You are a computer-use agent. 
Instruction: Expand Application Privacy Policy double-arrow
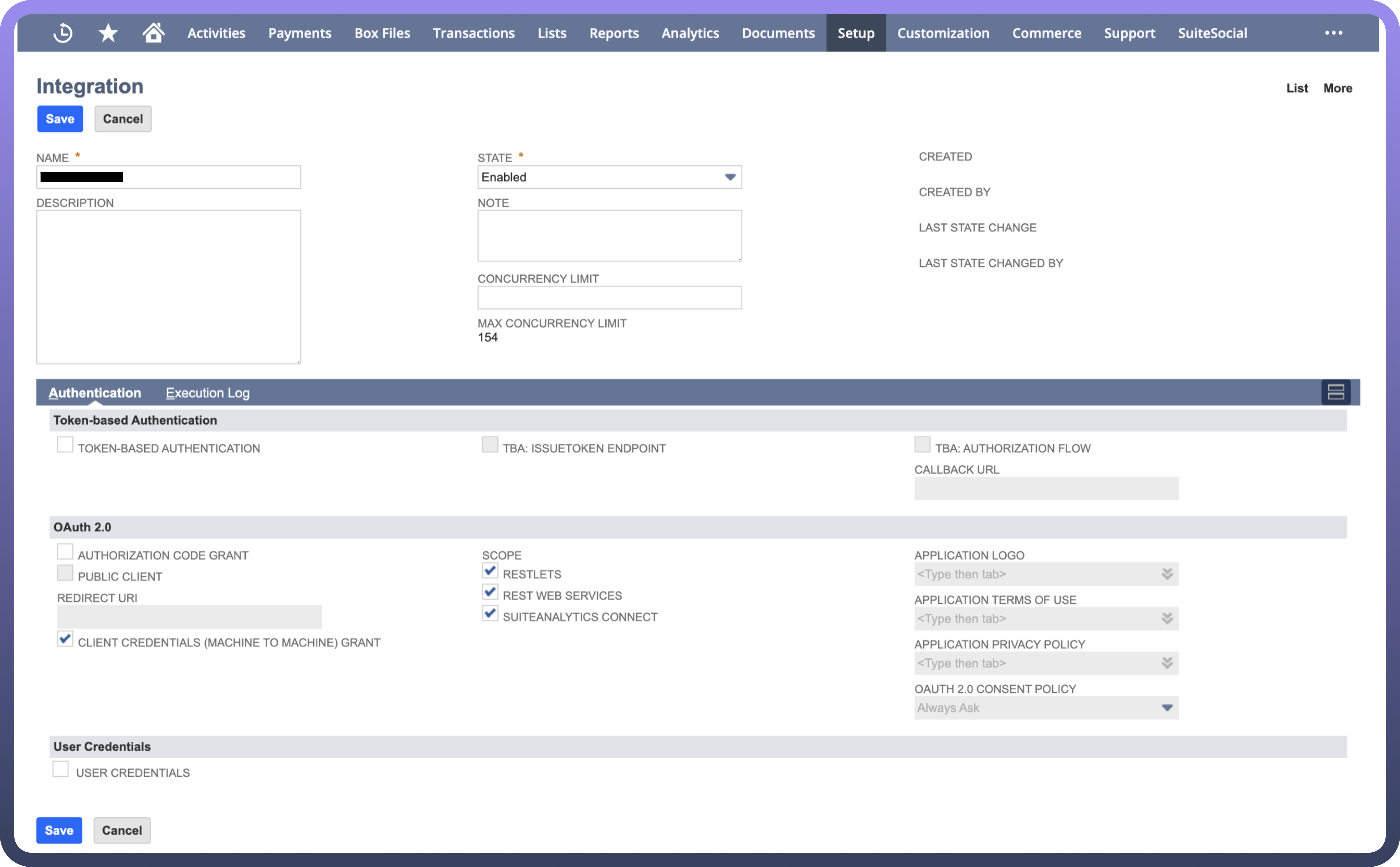(1166, 663)
